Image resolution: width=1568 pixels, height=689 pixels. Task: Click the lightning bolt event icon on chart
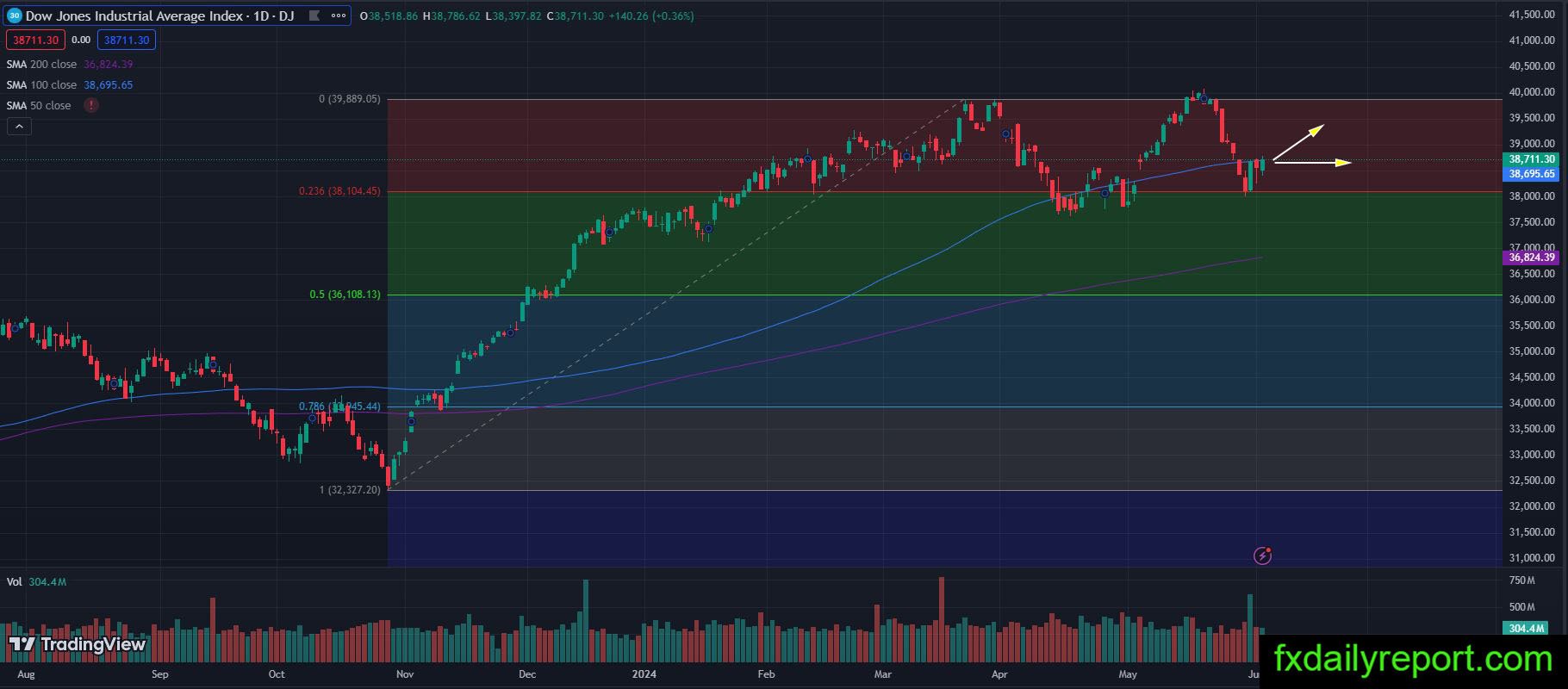coord(1262,556)
